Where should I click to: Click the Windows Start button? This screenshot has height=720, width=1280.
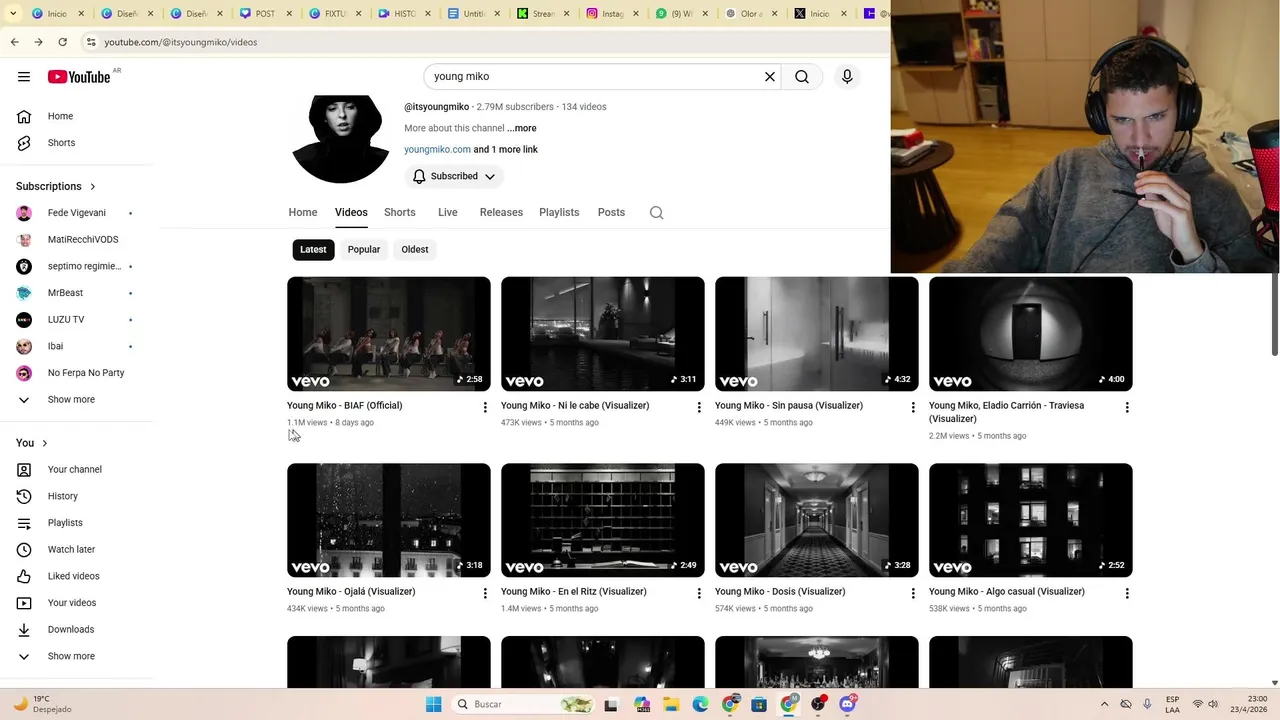433,704
